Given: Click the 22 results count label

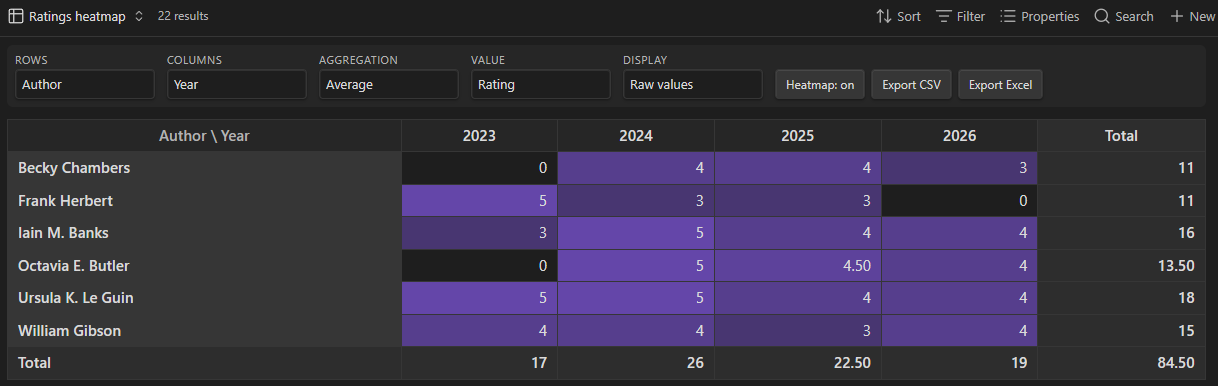Looking at the screenshot, I should tap(183, 16).
